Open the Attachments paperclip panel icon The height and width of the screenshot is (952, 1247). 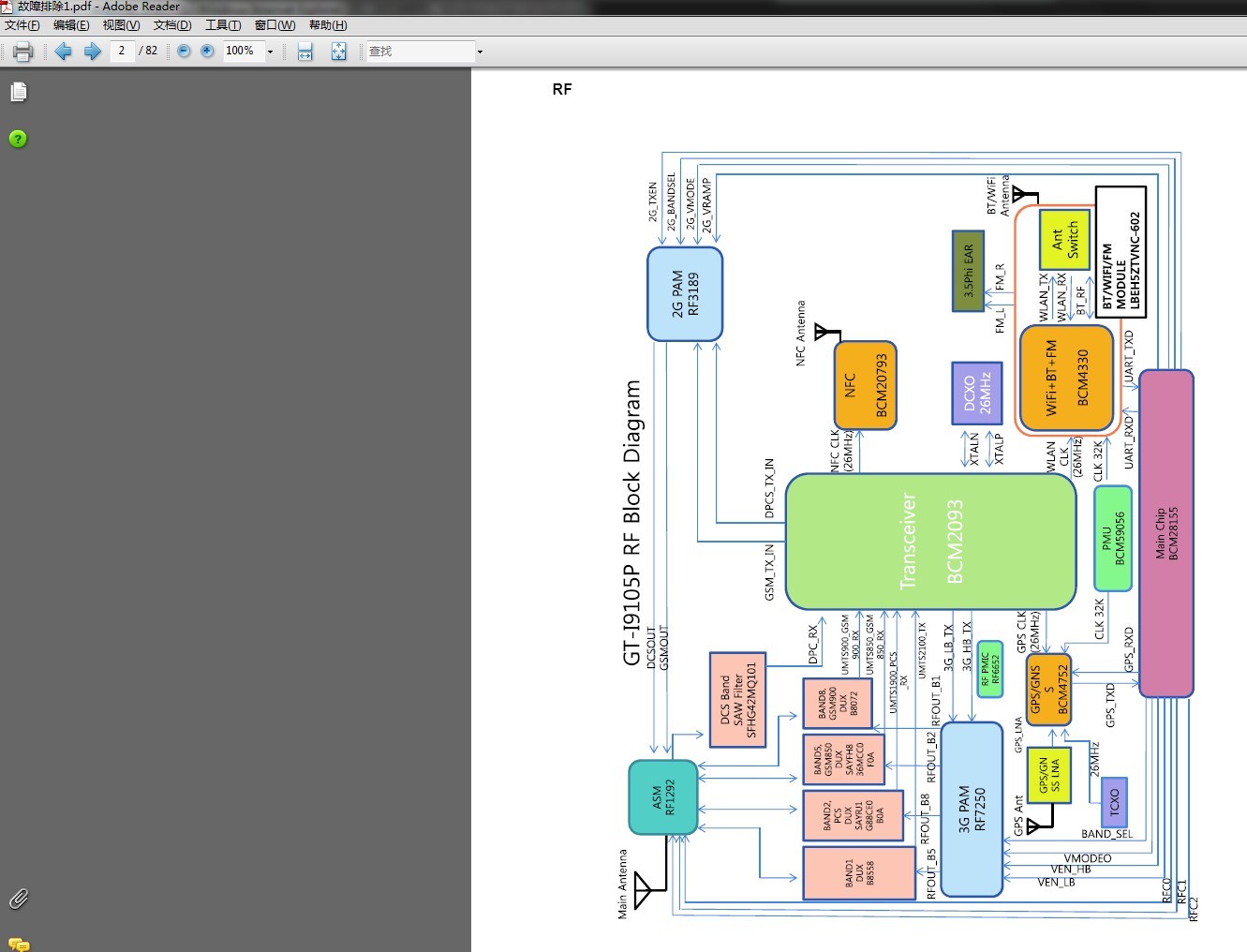(x=19, y=899)
